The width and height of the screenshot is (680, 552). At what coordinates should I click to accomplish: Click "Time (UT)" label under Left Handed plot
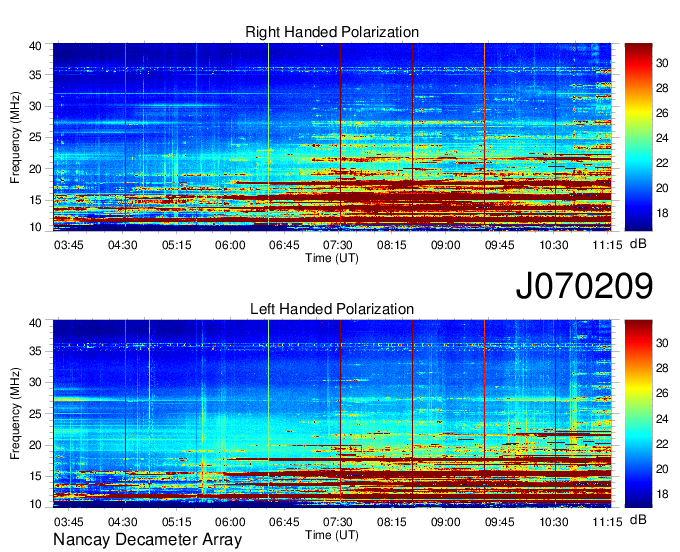coord(332,535)
